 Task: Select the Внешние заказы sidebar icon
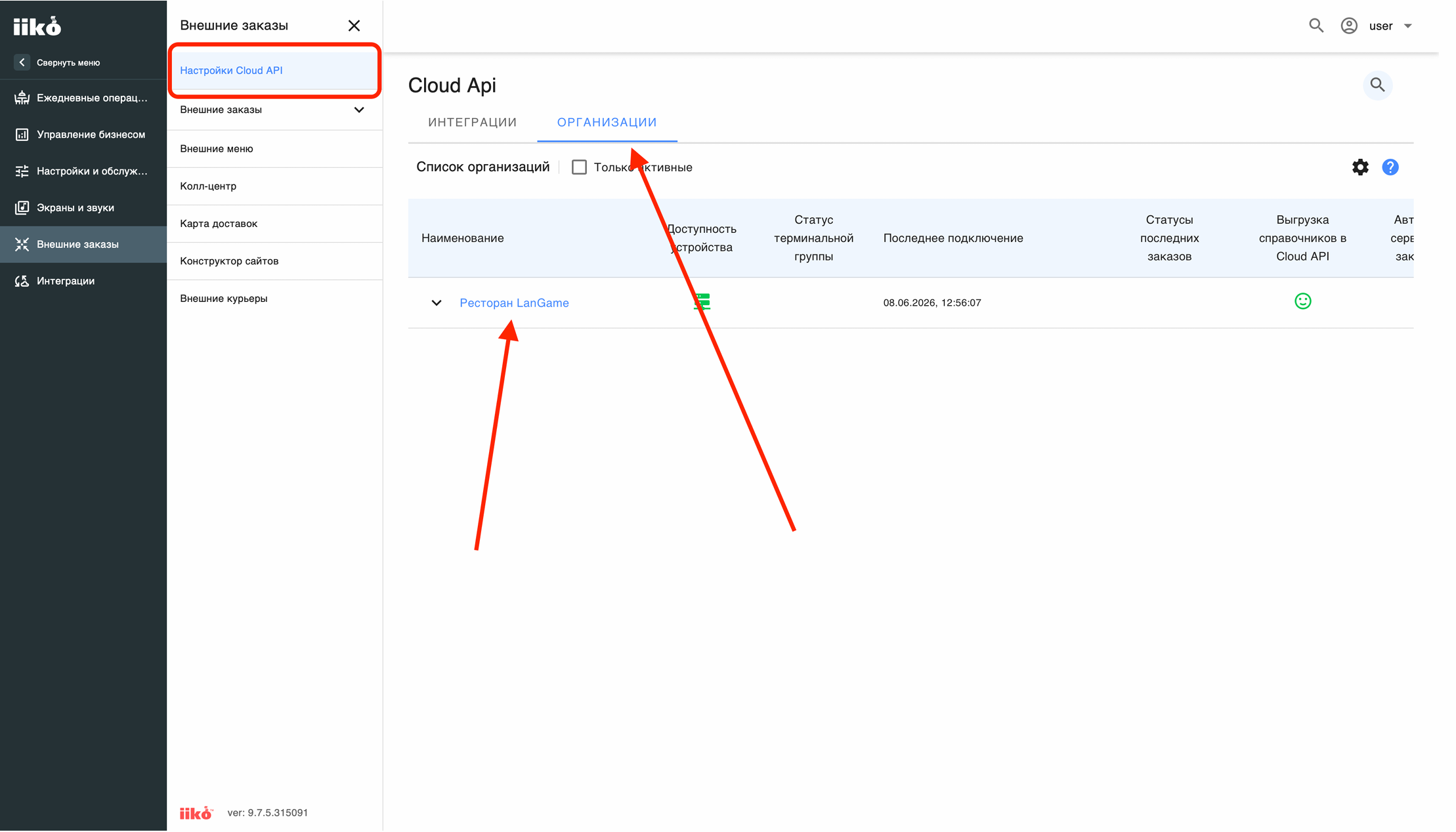22,244
